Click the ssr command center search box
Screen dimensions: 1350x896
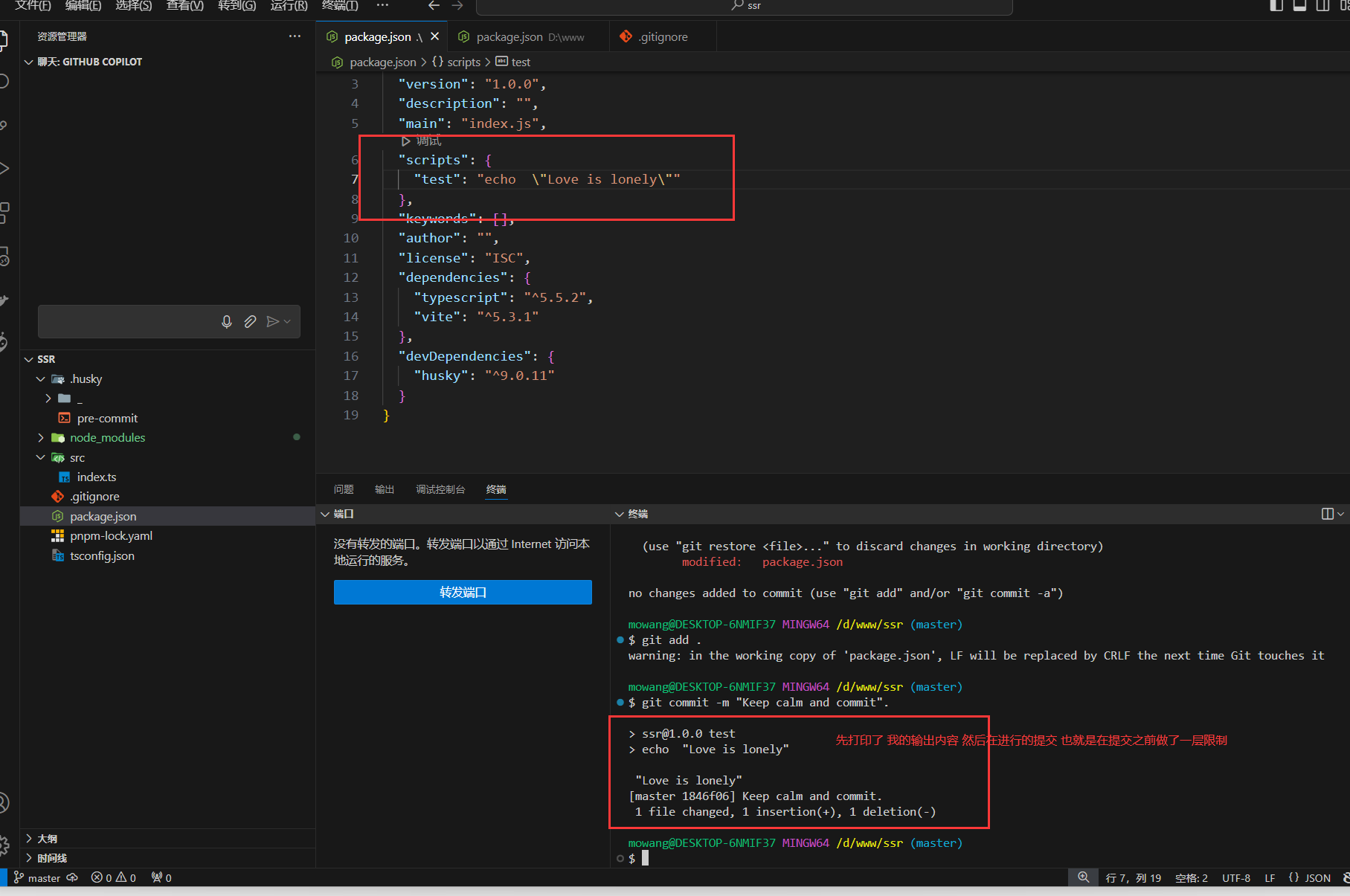(x=745, y=6)
